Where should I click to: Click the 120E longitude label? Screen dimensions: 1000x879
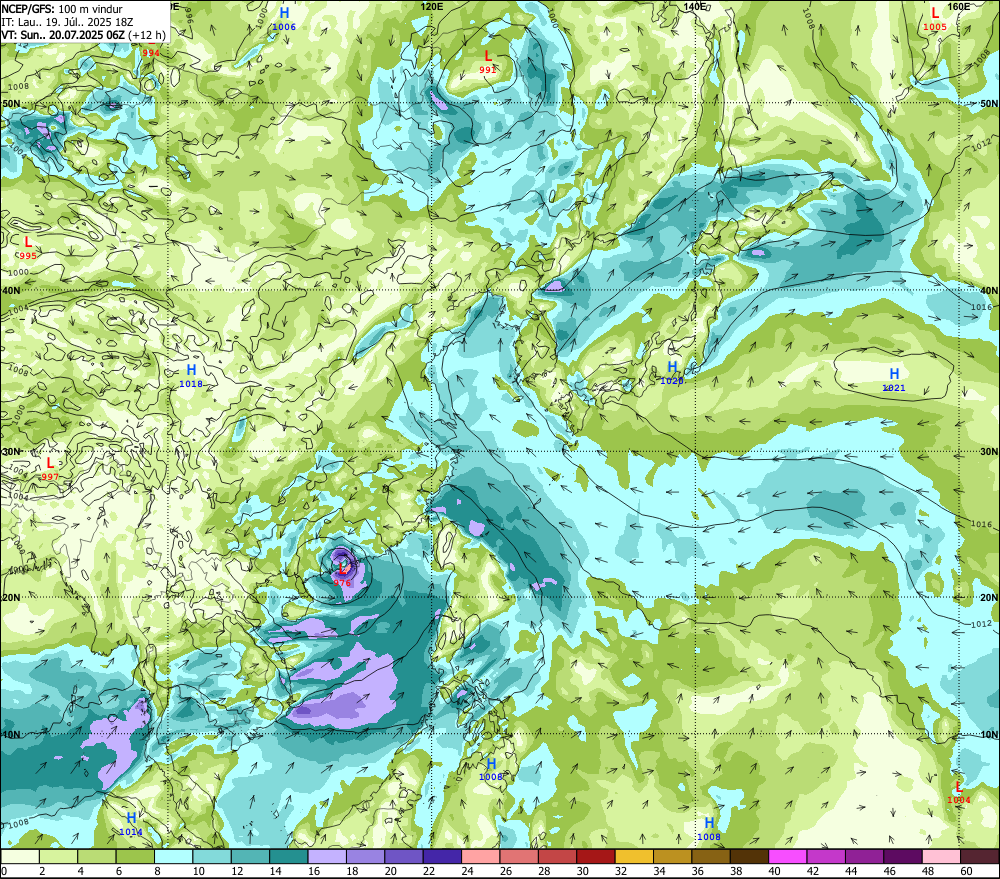pyautogui.click(x=432, y=6)
